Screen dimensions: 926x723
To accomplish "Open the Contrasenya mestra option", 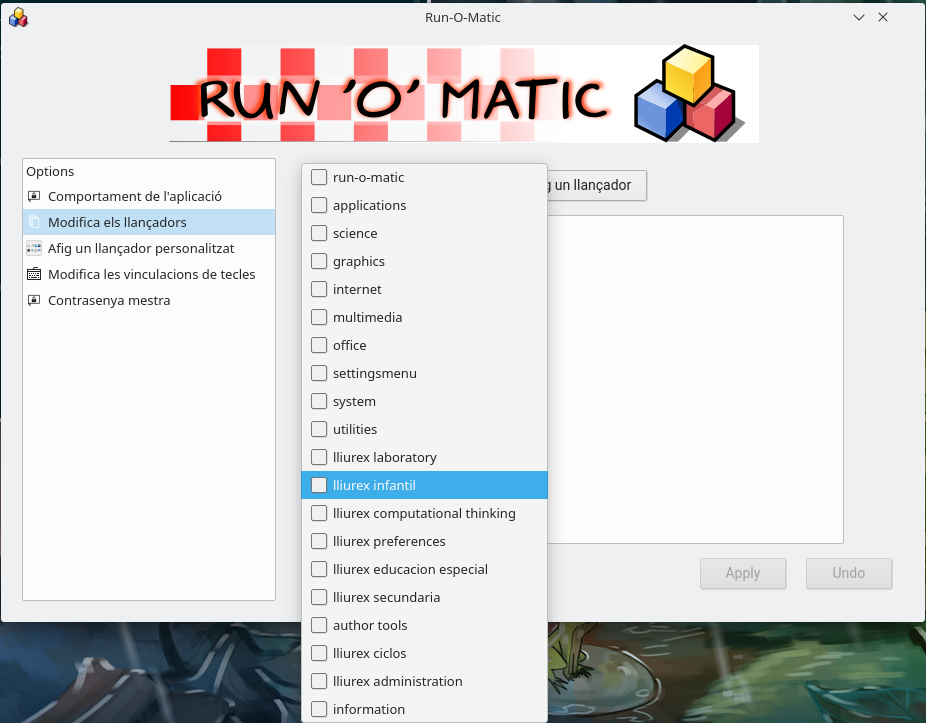I will 149,300.
